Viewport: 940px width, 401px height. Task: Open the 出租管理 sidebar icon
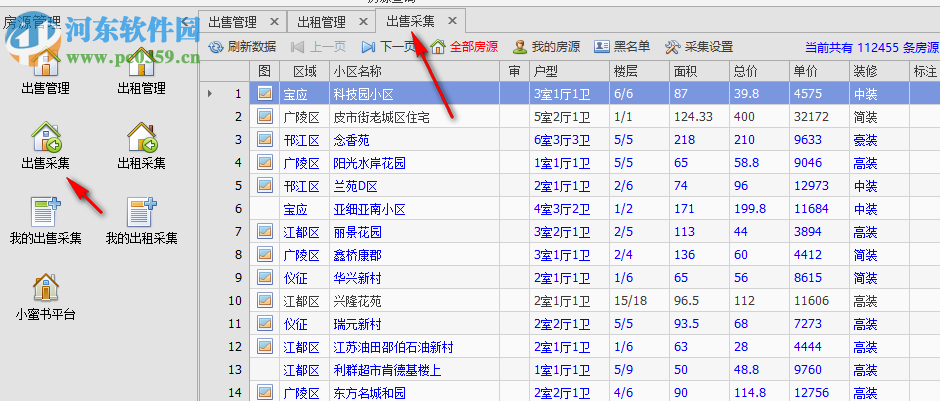coord(142,71)
